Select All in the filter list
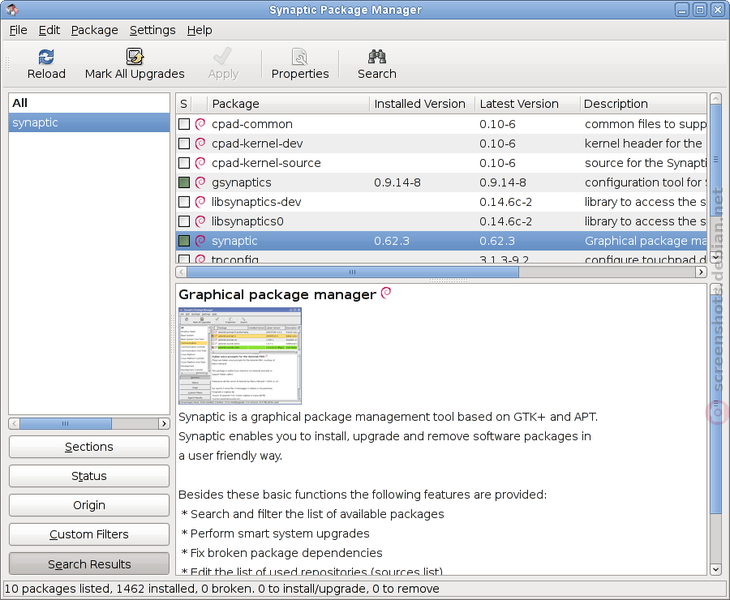 click(89, 103)
